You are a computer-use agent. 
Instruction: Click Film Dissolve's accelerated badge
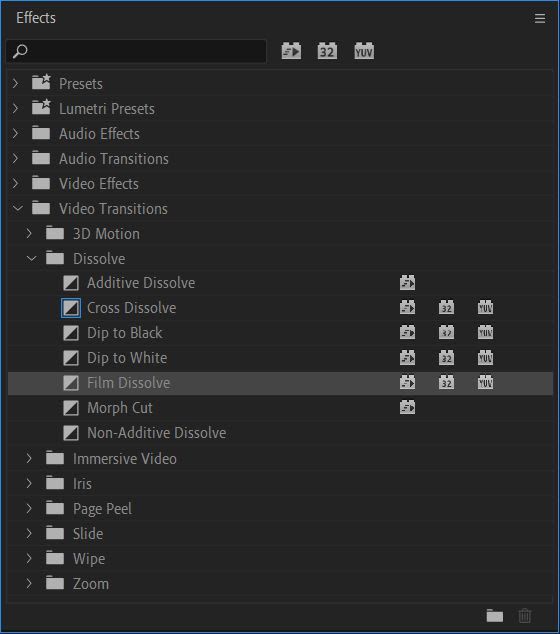pyautogui.click(x=407, y=383)
